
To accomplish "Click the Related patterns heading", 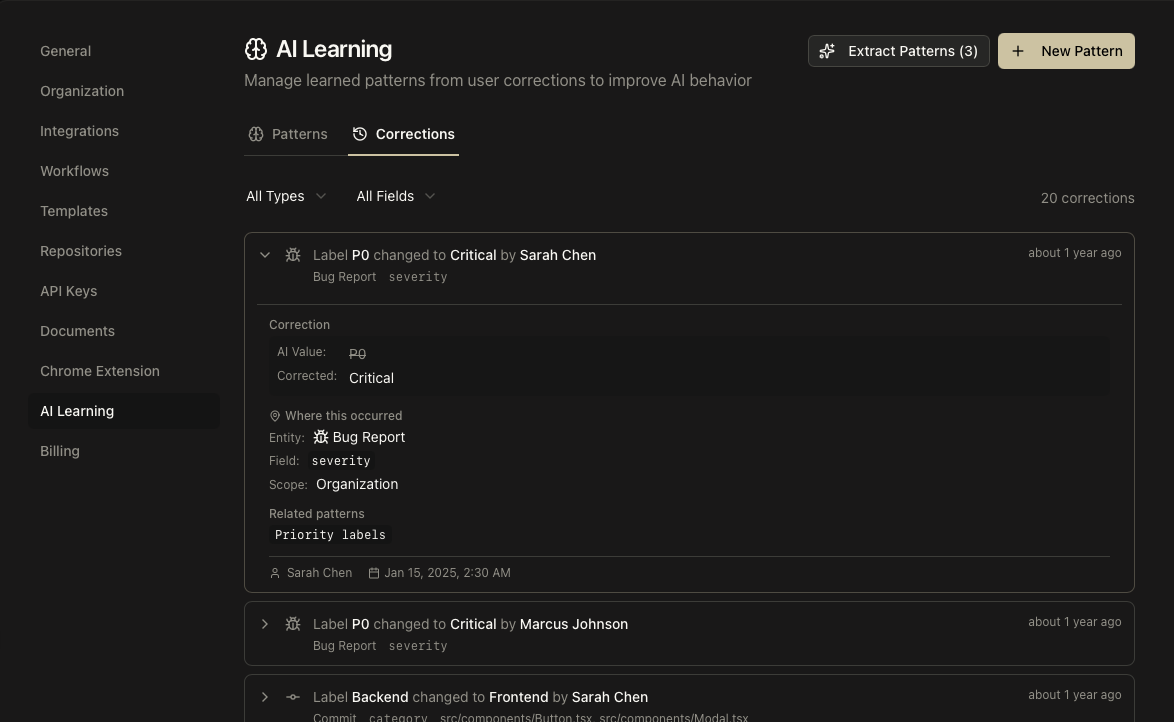I will 317,514.
